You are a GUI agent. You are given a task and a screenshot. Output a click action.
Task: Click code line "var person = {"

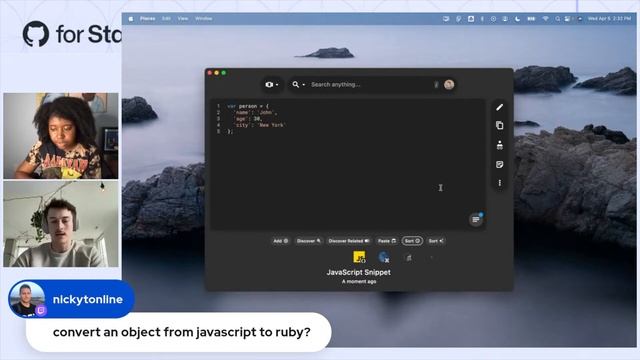coord(248,106)
